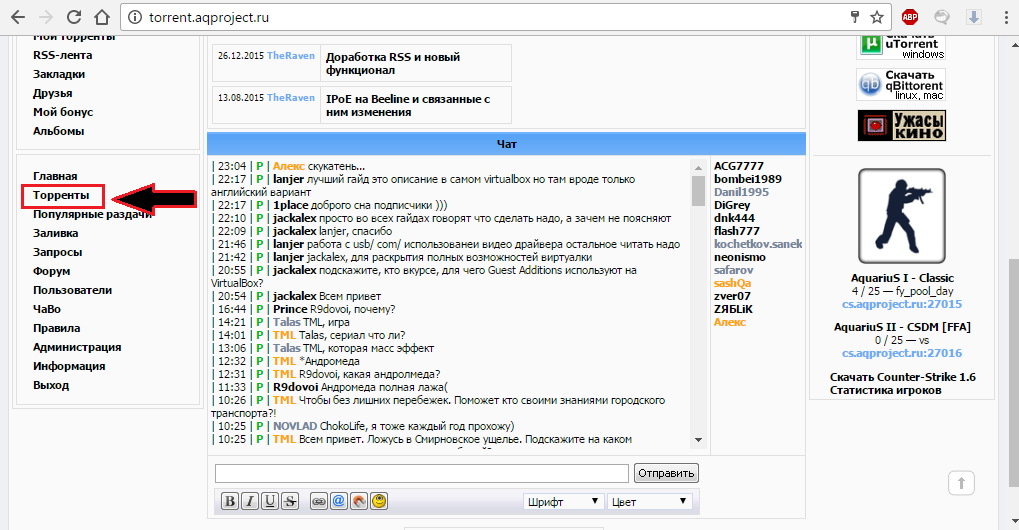Open the saved password key icon
Screen dimensions: 1019x530
tap(855, 18)
